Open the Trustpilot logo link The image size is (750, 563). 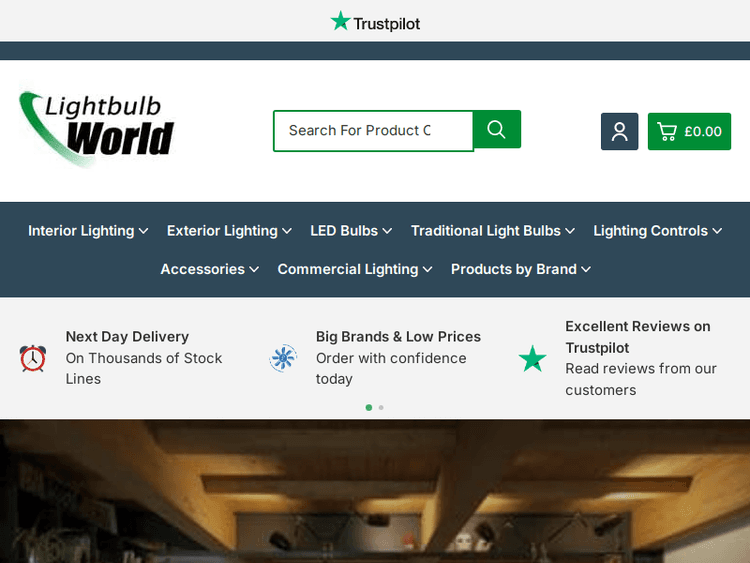coord(375,22)
